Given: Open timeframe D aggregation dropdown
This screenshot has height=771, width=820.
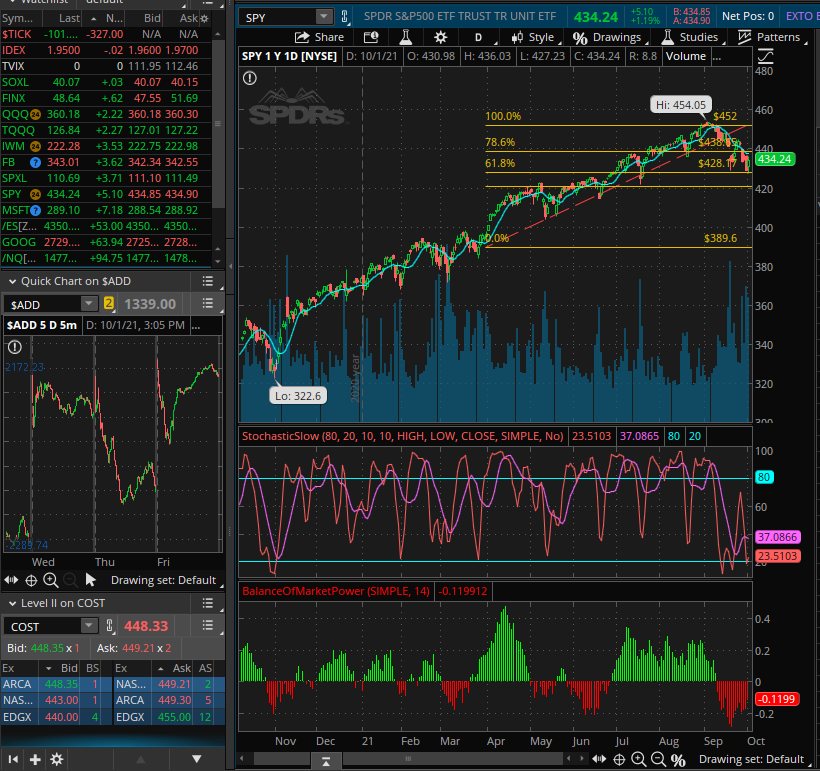Looking at the screenshot, I should click(x=478, y=37).
